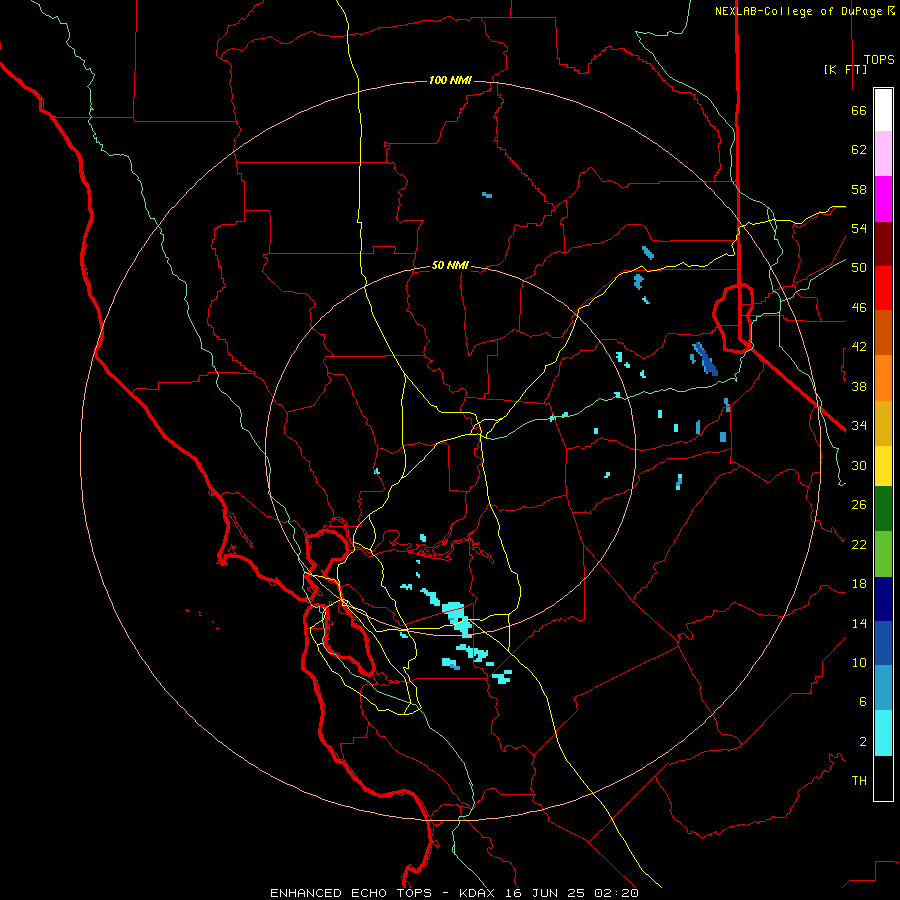Screen dimensions: 900x900
Task: Click the dark orange legend swatch
Action: 883,332
